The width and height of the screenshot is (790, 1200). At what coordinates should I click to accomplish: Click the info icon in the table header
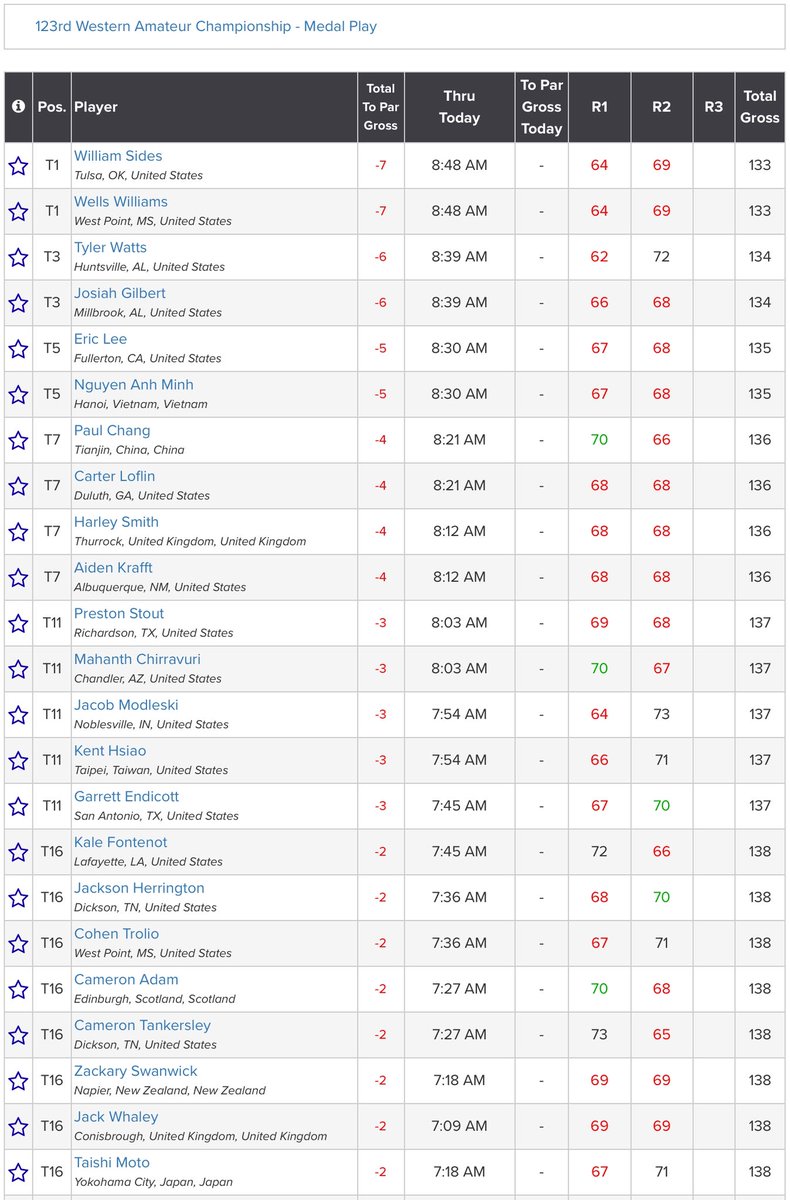coord(18,106)
